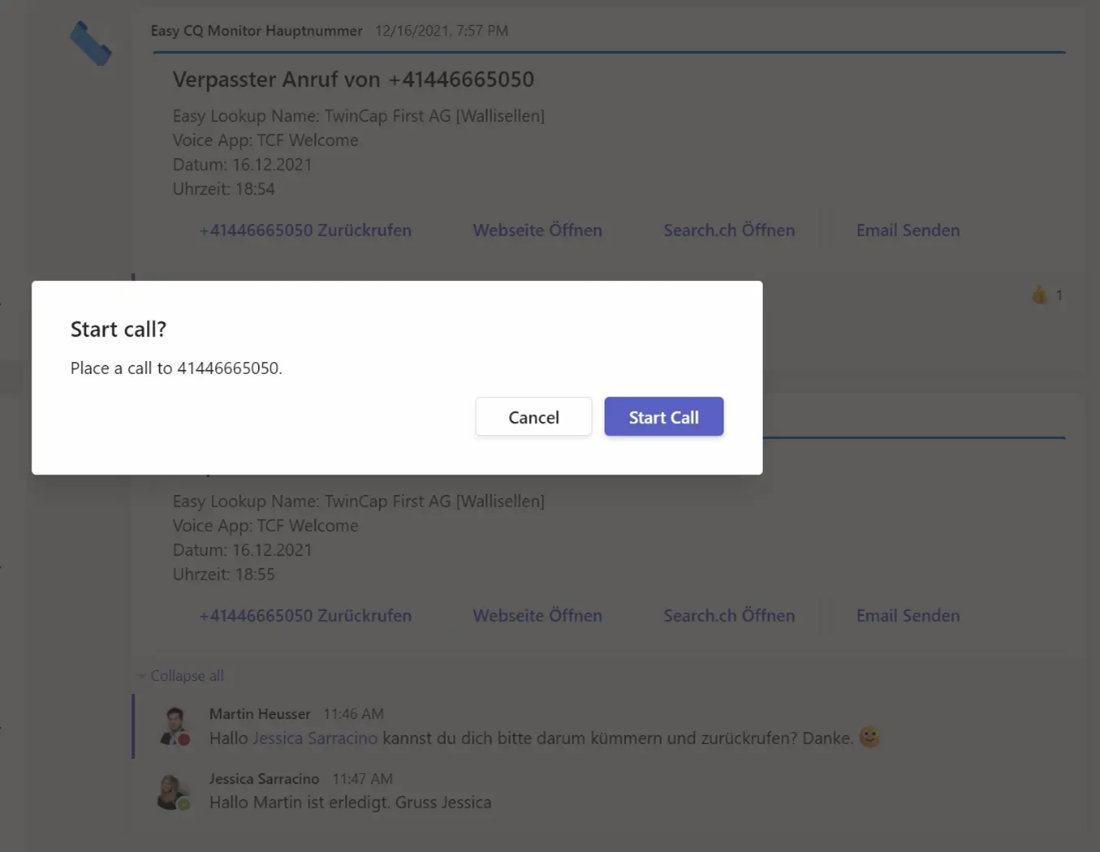The height and width of the screenshot is (852, 1100).
Task: Click the thumbs-up reaction icon
Action: pos(1040,295)
